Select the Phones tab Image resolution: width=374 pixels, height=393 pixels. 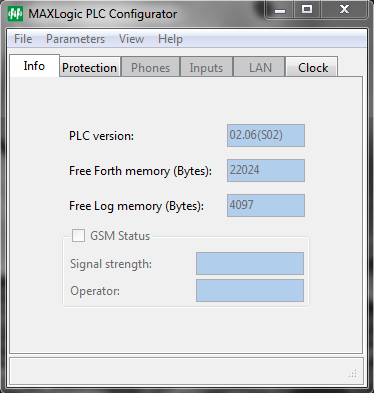tap(150, 68)
